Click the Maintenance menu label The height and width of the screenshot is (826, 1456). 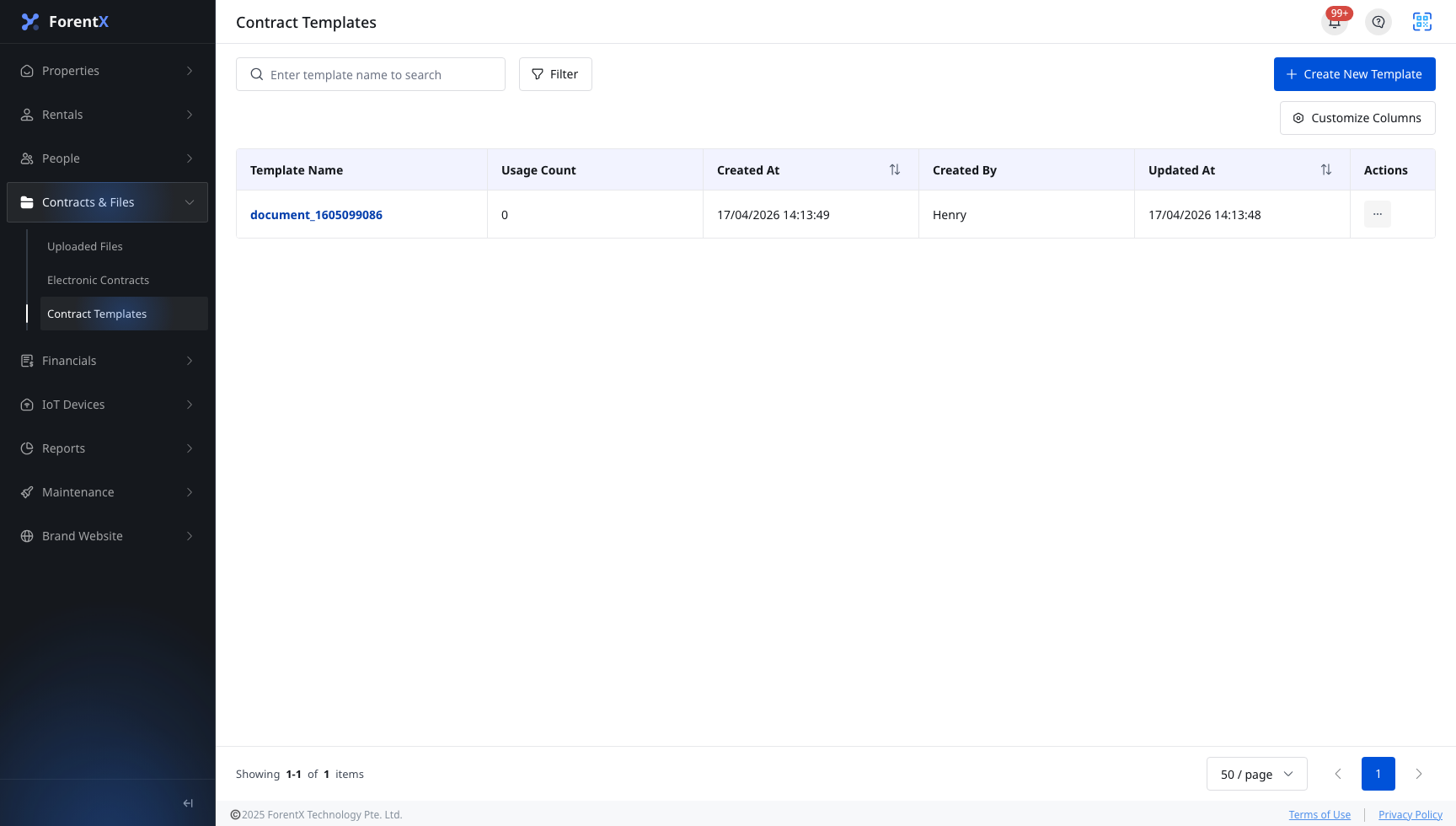coord(78,492)
